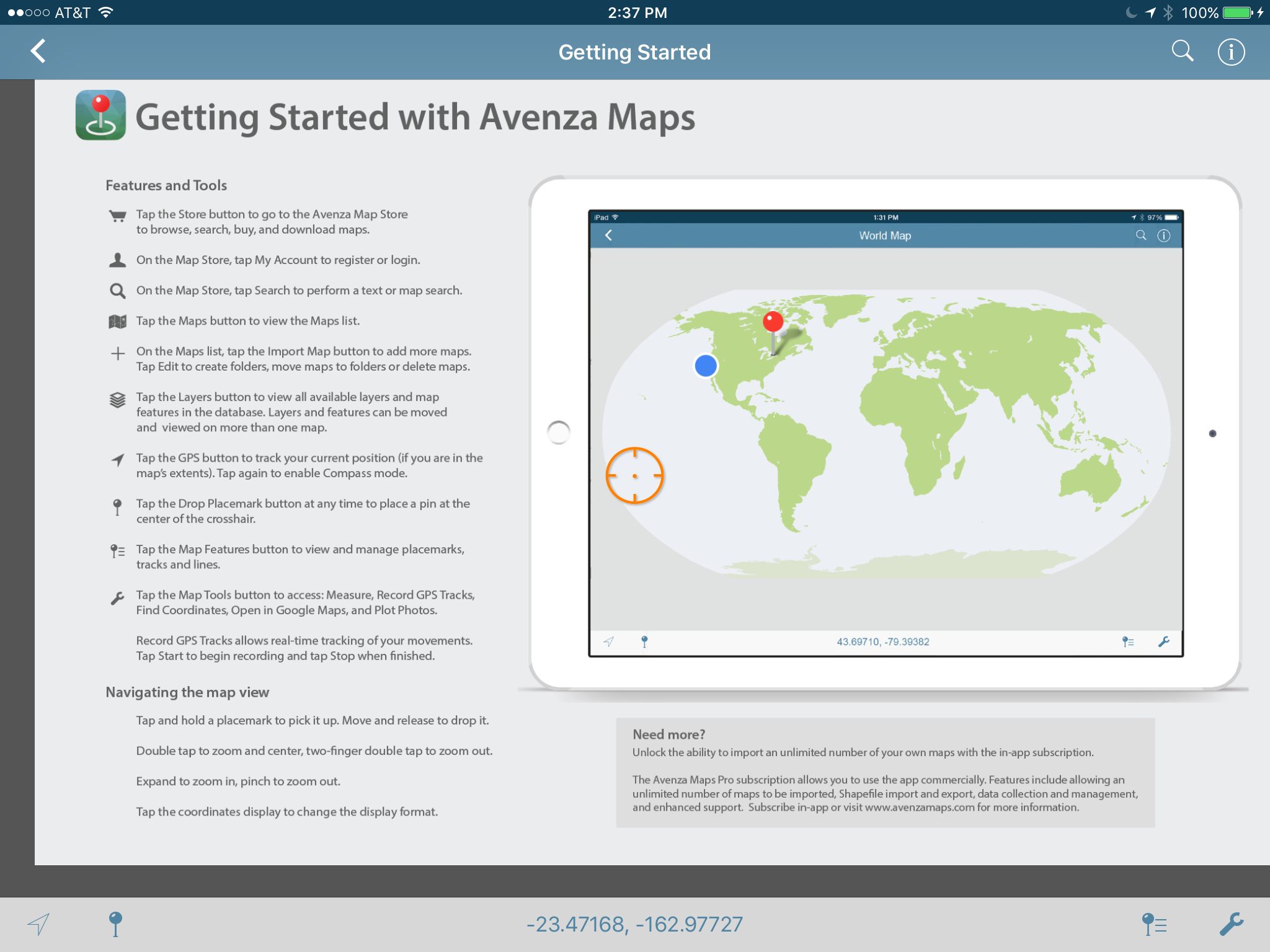1270x952 pixels.
Task: Tap the Avenza Maps app logo
Action: pyautogui.click(x=100, y=115)
